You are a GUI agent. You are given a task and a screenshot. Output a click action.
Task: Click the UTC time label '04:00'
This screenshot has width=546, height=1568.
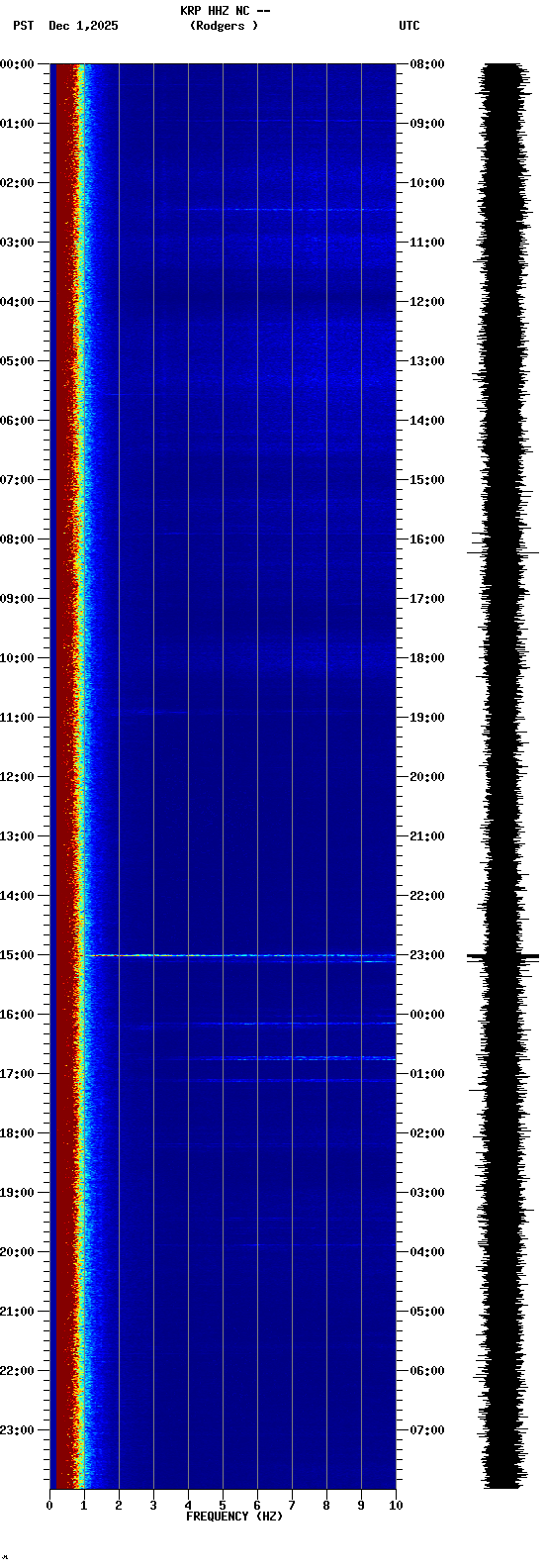click(x=427, y=1252)
